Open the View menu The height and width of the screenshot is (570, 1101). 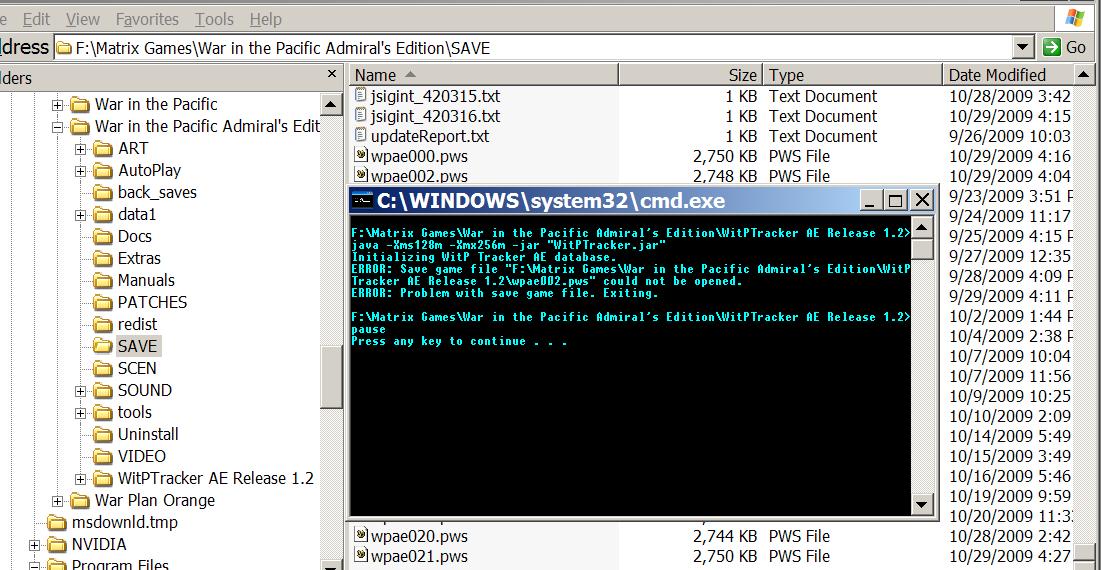point(83,20)
